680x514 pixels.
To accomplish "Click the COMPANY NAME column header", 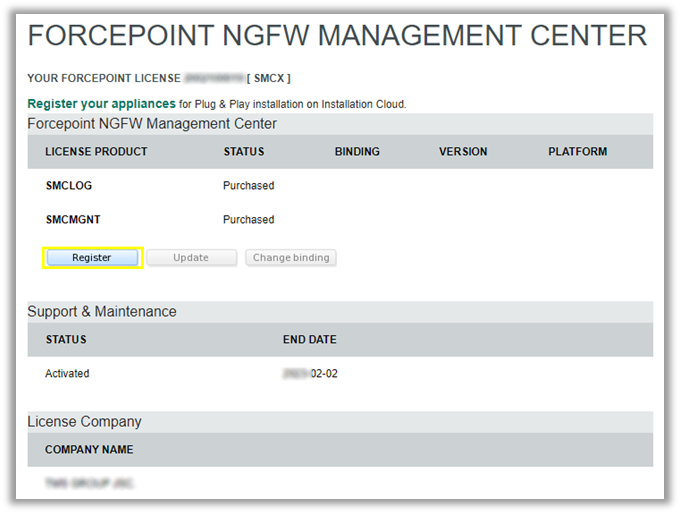I will click(x=89, y=450).
